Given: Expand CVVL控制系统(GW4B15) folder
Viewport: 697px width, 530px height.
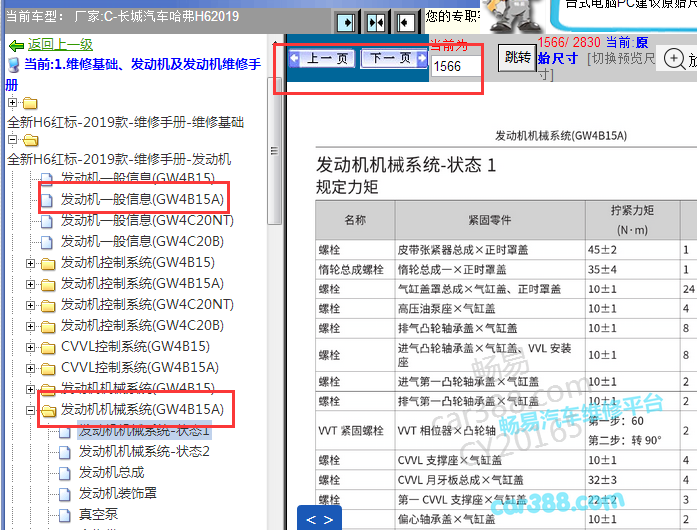Looking at the screenshot, I should click(x=30, y=347).
